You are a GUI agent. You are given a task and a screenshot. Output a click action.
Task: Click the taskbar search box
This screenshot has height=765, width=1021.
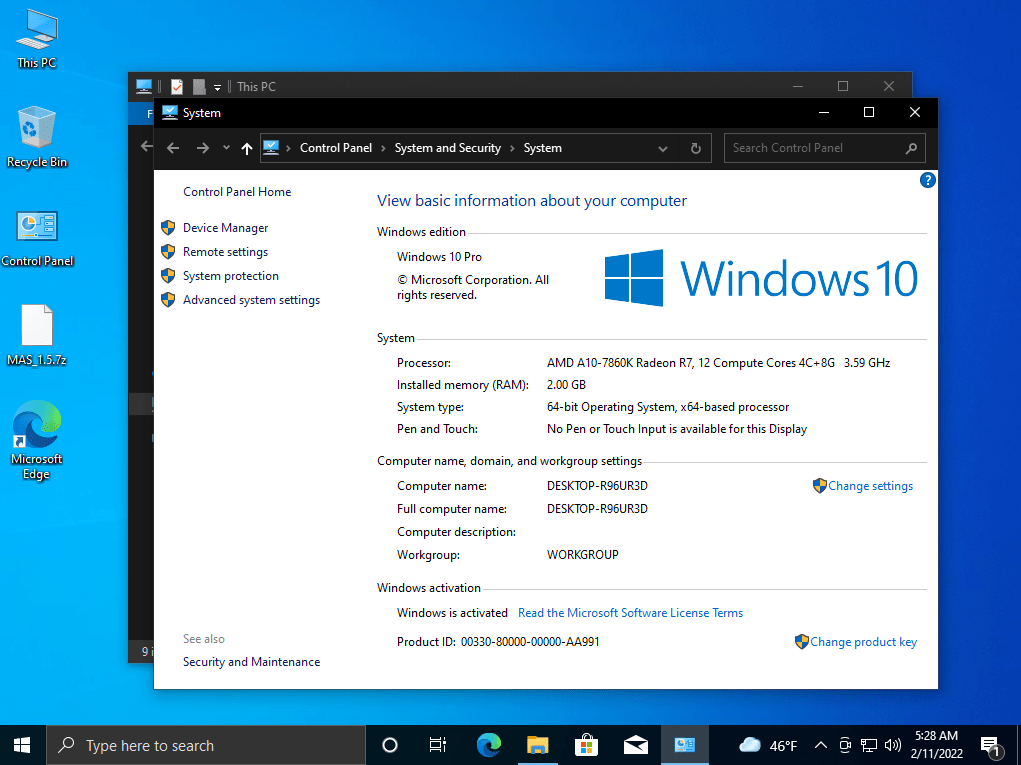coord(206,745)
